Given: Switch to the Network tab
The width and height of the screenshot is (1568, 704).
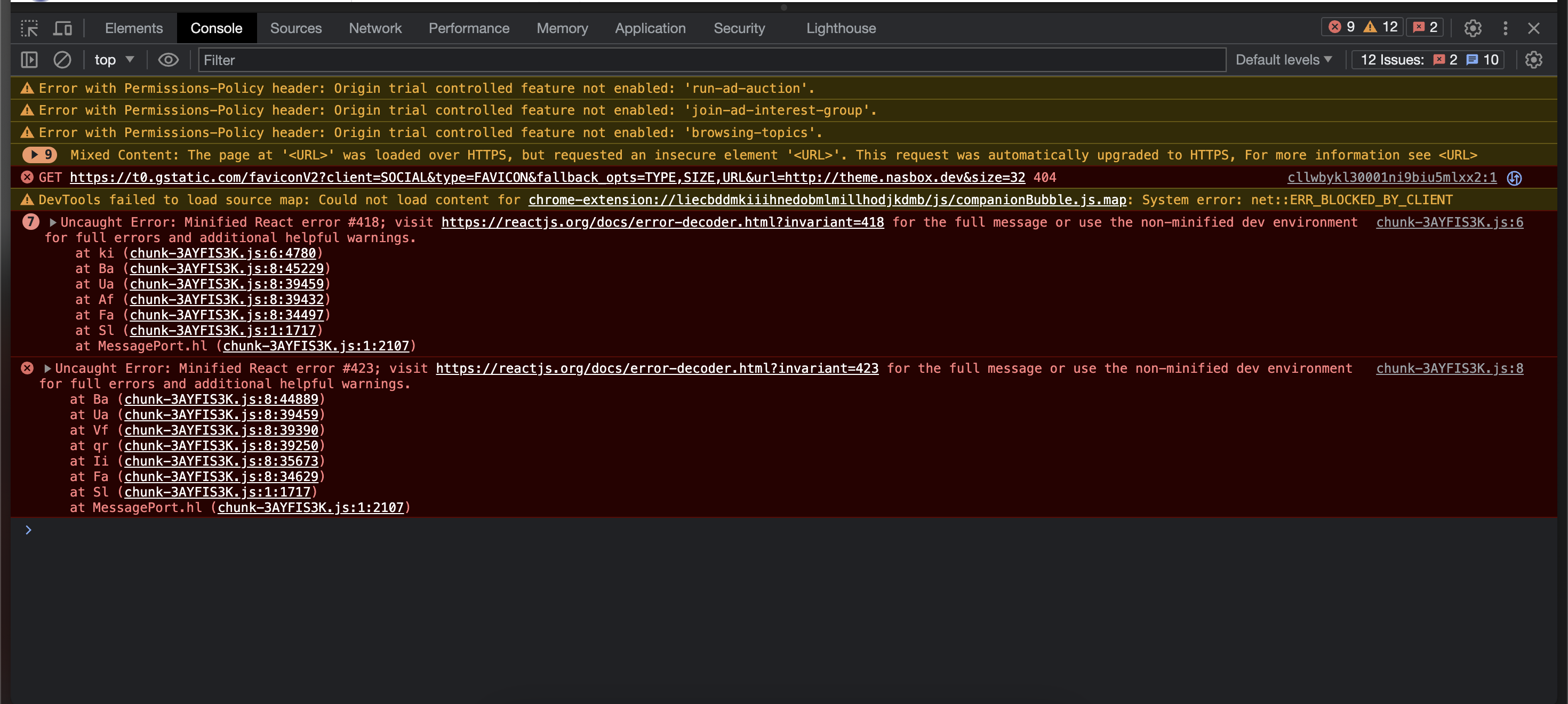Looking at the screenshot, I should coord(375,28).
